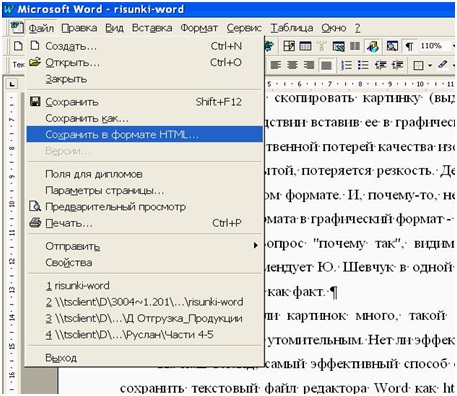Click the vertical ruler beside the page

[x=12, y=242]
